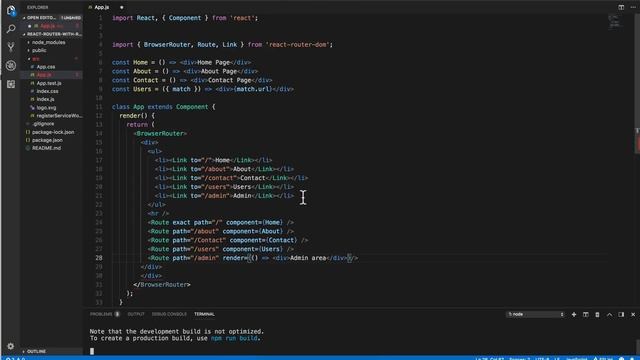
Task: Click the unsaved dot on App.js tab
Action: 122,7
